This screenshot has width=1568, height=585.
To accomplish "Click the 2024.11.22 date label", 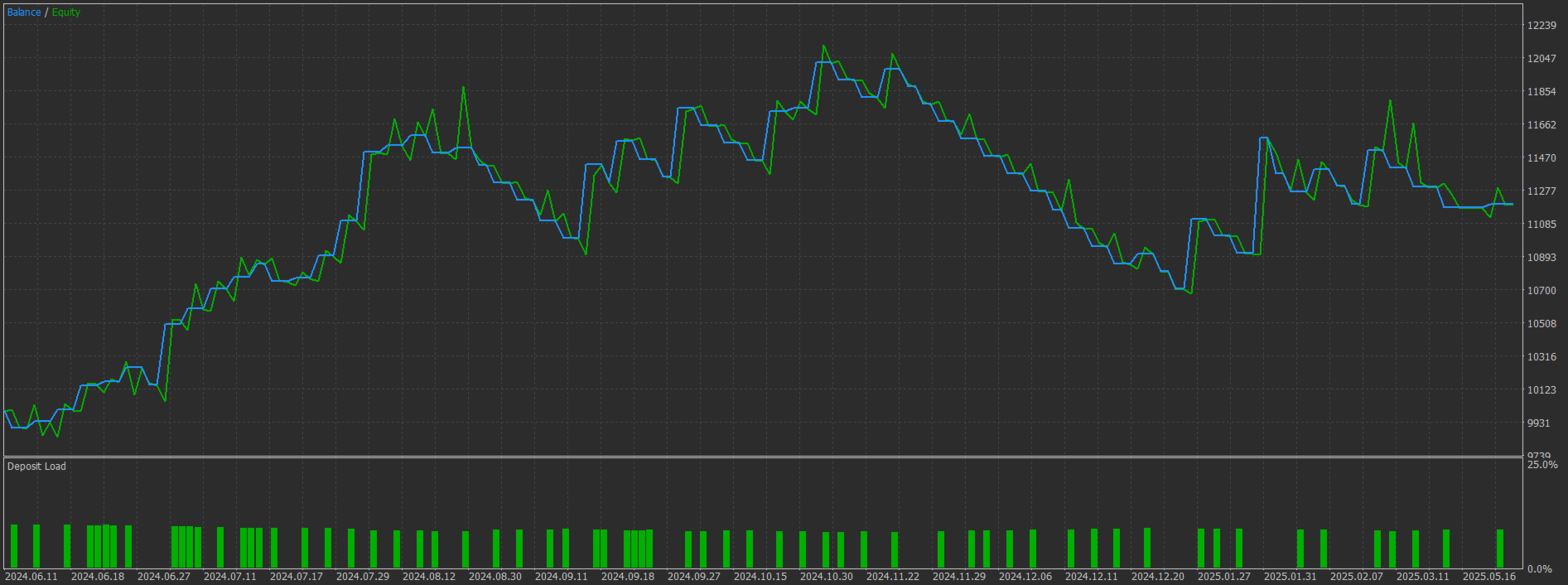I will click(x=893, y=577).
